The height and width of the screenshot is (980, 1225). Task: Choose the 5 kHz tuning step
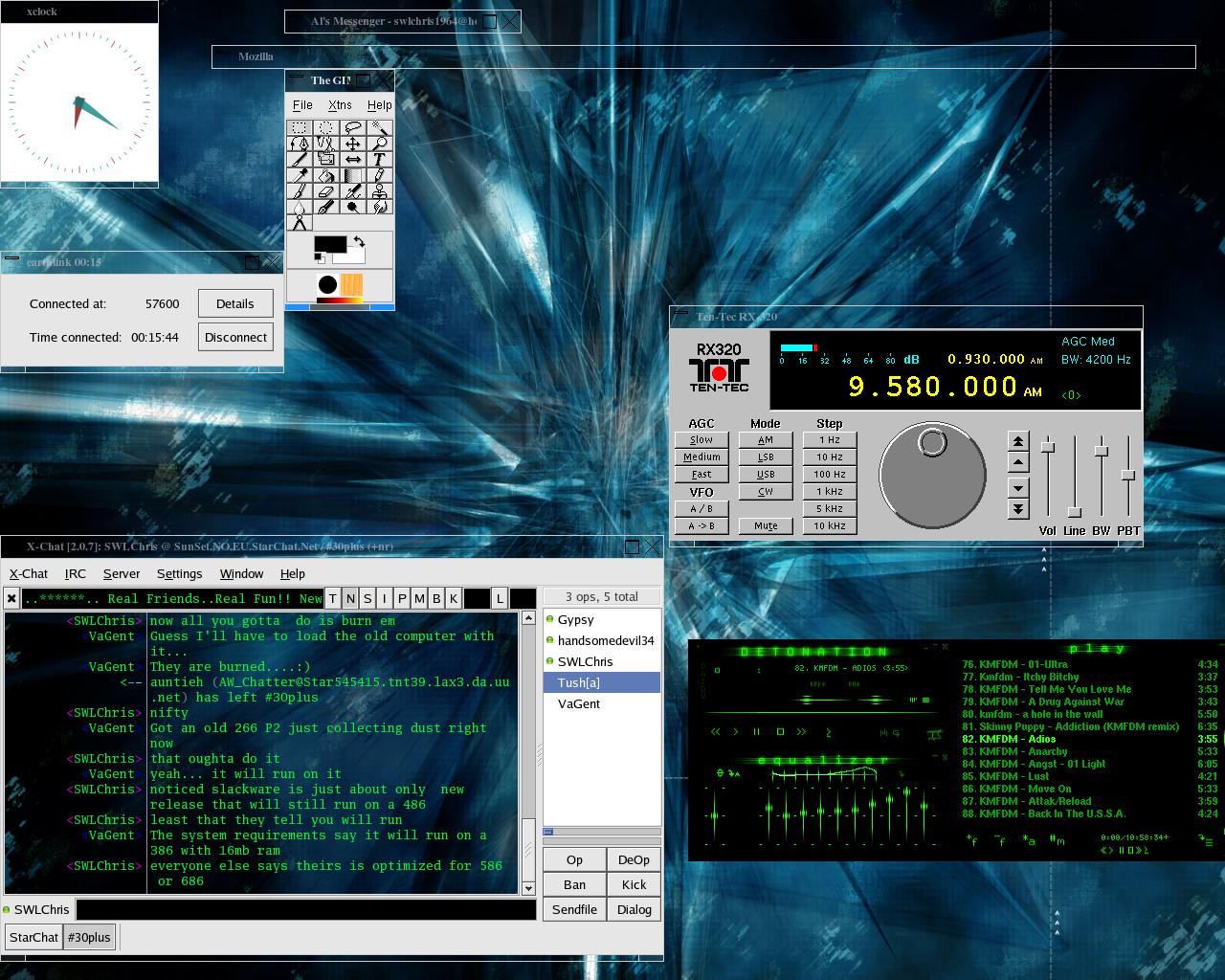coord(830,508)
